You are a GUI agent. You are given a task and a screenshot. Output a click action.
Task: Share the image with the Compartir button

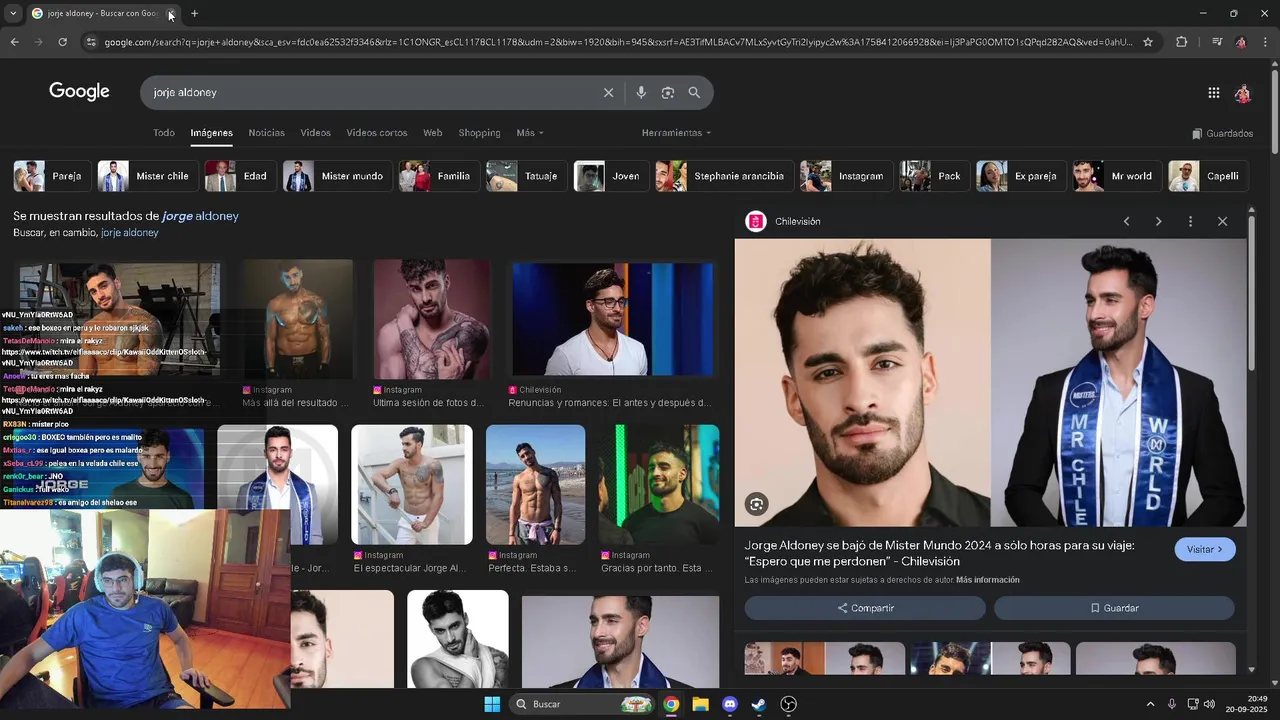point(865,608)
